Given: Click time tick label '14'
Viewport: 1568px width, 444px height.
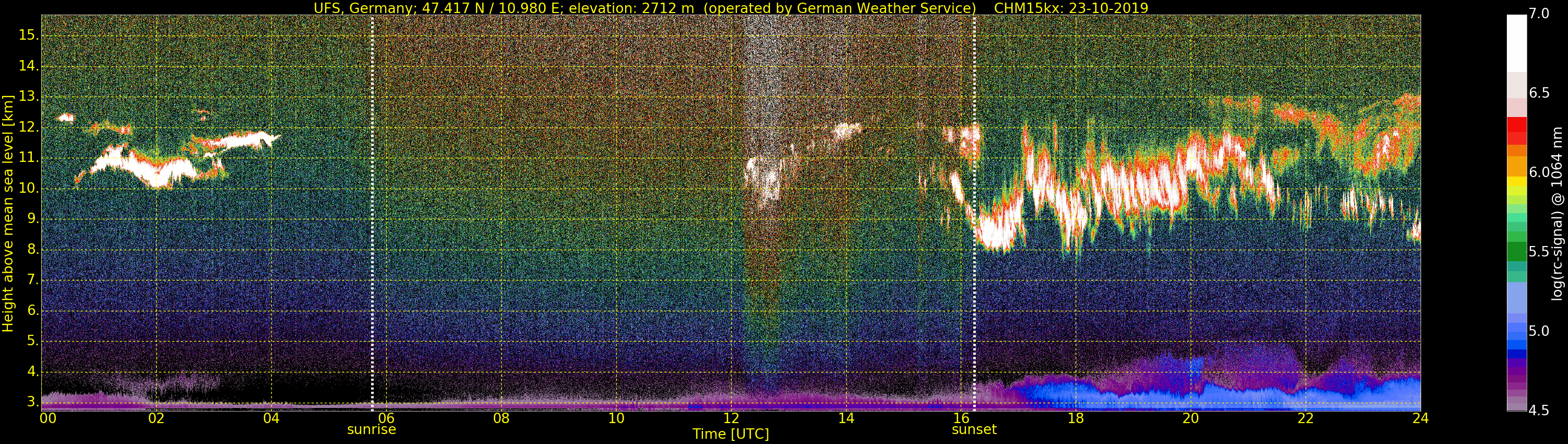Looking at the screenshot, I should (x=846, y=418).
